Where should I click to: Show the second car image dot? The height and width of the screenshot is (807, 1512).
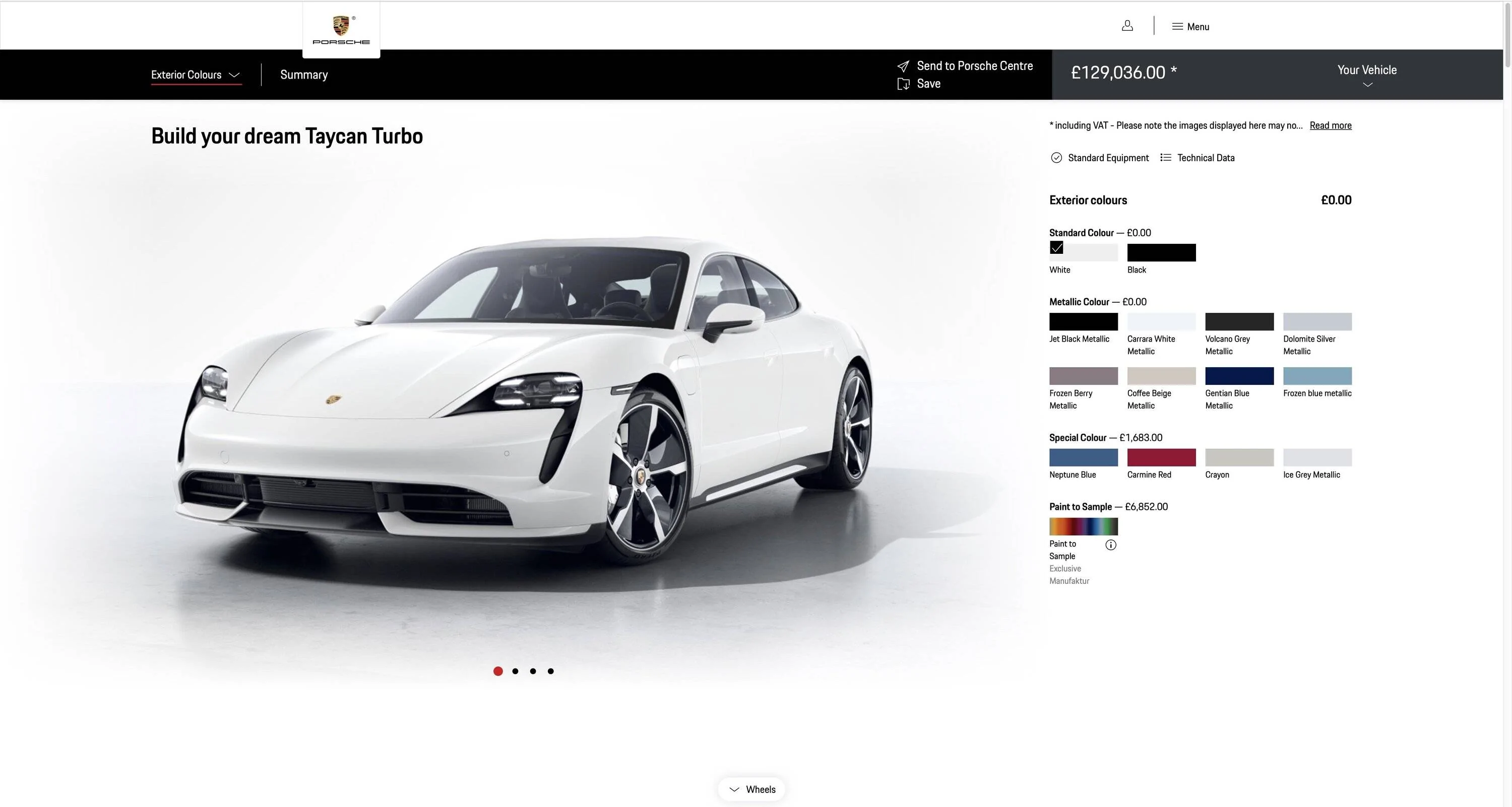[516, 671]
